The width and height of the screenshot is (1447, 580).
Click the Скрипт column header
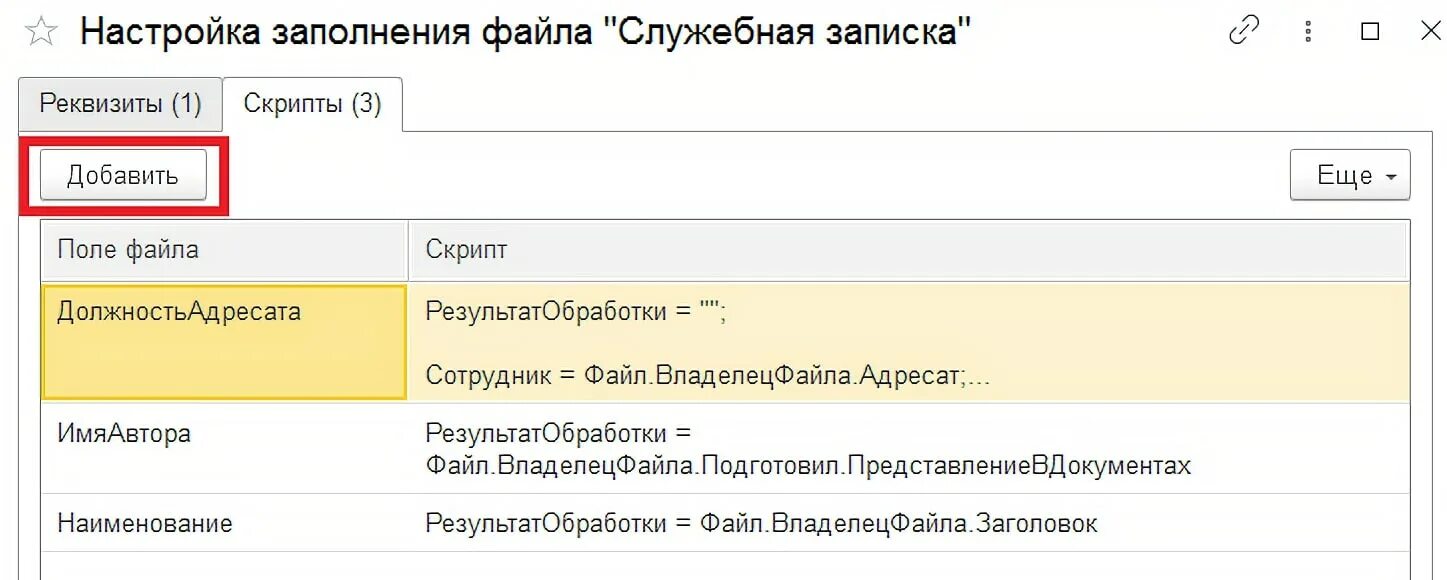click(x=466, y=250)
